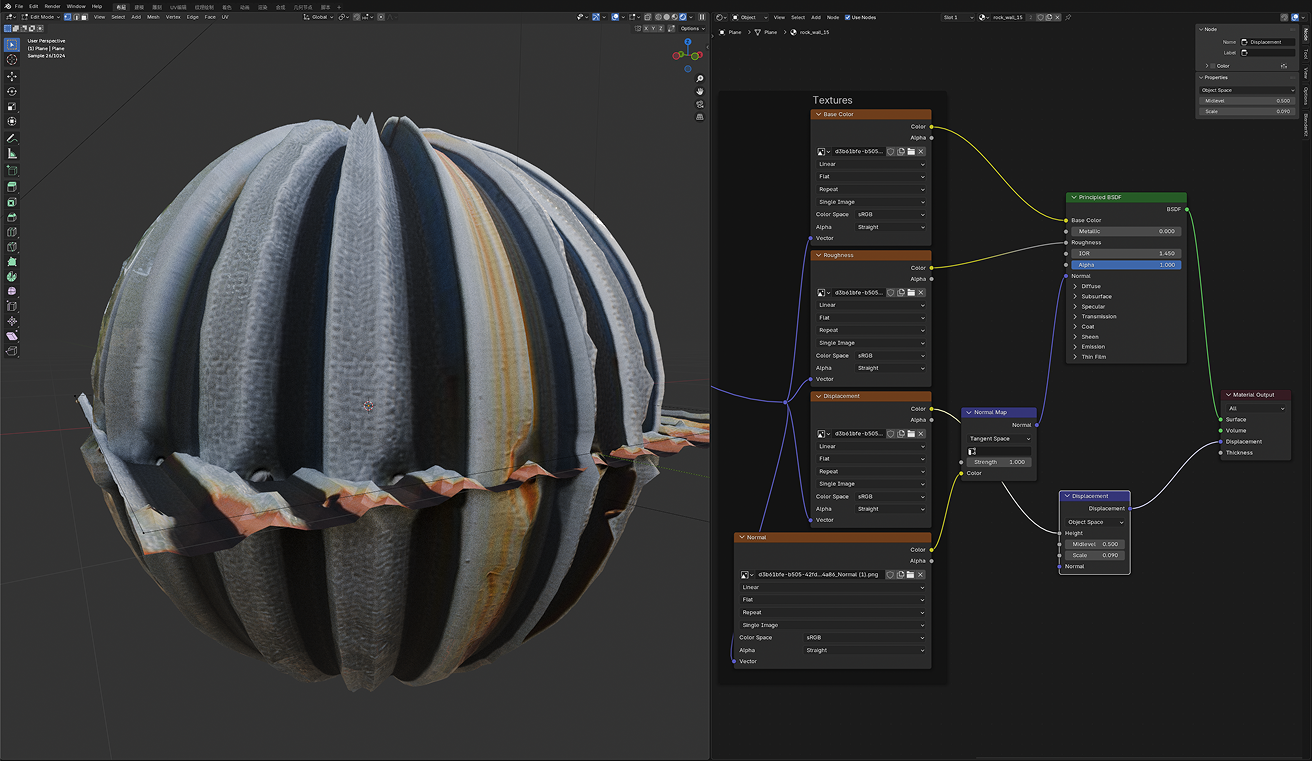1312x761 pixels.
Task: Open Tangent Space dropdown in Normal Map node
Action: point(1000,439)
